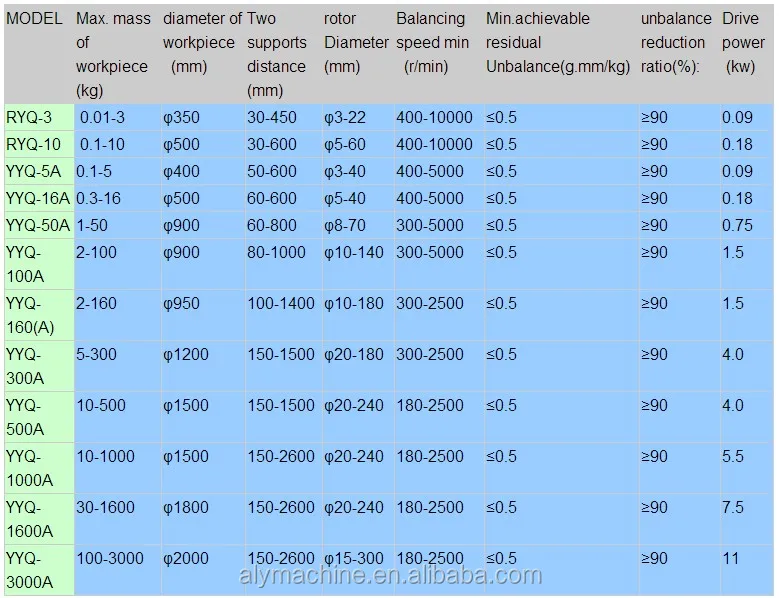This screenshot has height=598, width=779.
Task: Select the φ15-300 rotor diameter cell
Action: pyautogui.click(x=354, y=558)
